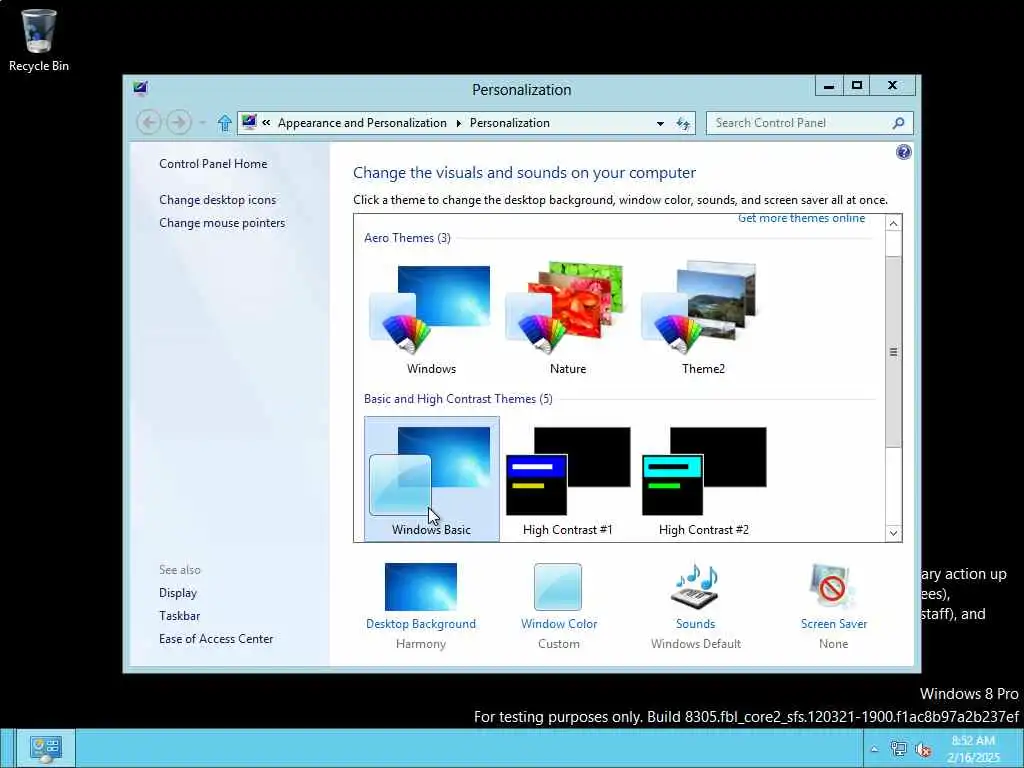Click the theme list scroll up arrow
1024x768 pixels.
(x=893, y=223)
